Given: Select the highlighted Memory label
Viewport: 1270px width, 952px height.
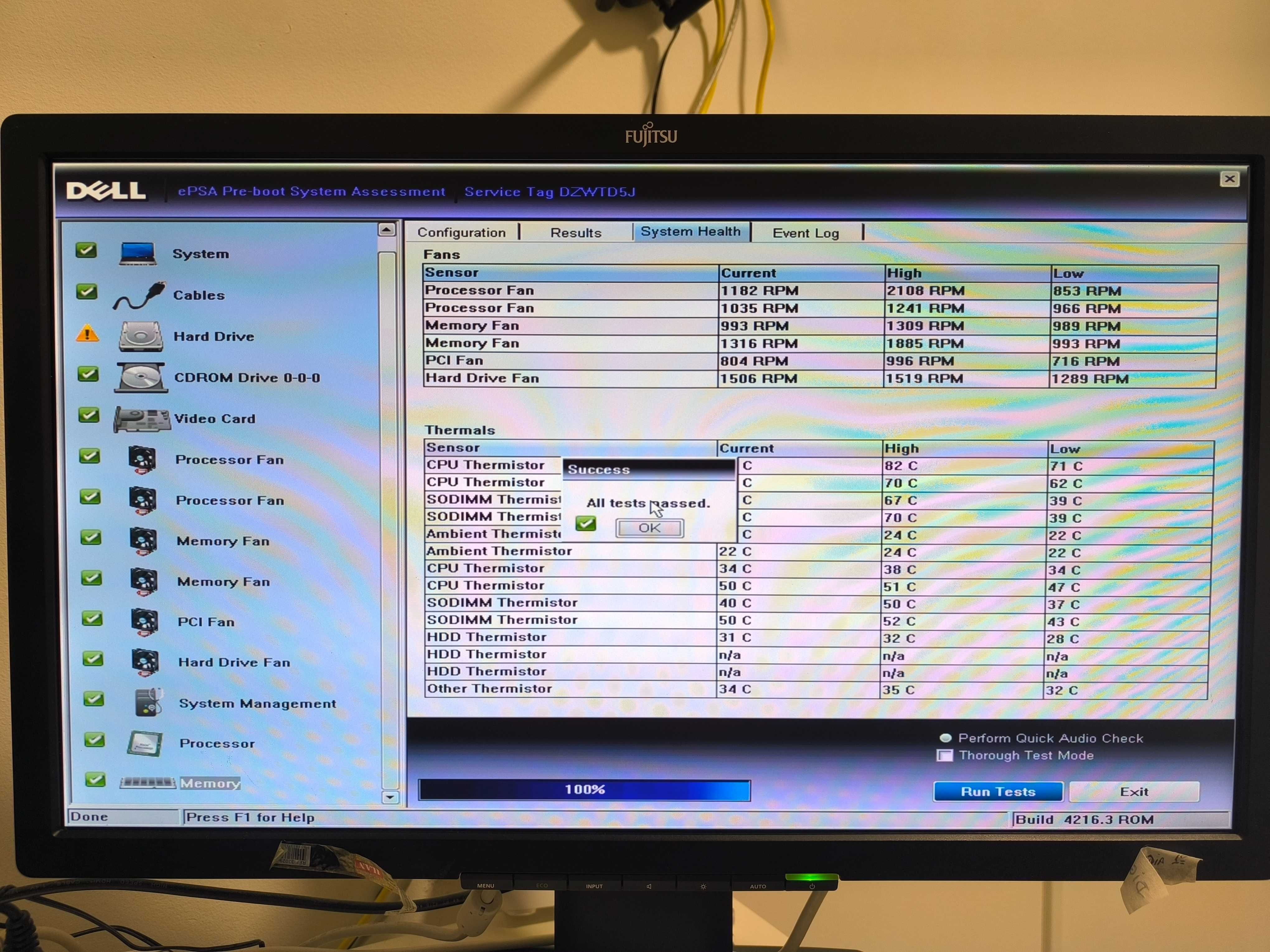Looking at the screenshot, I should 210,783.
